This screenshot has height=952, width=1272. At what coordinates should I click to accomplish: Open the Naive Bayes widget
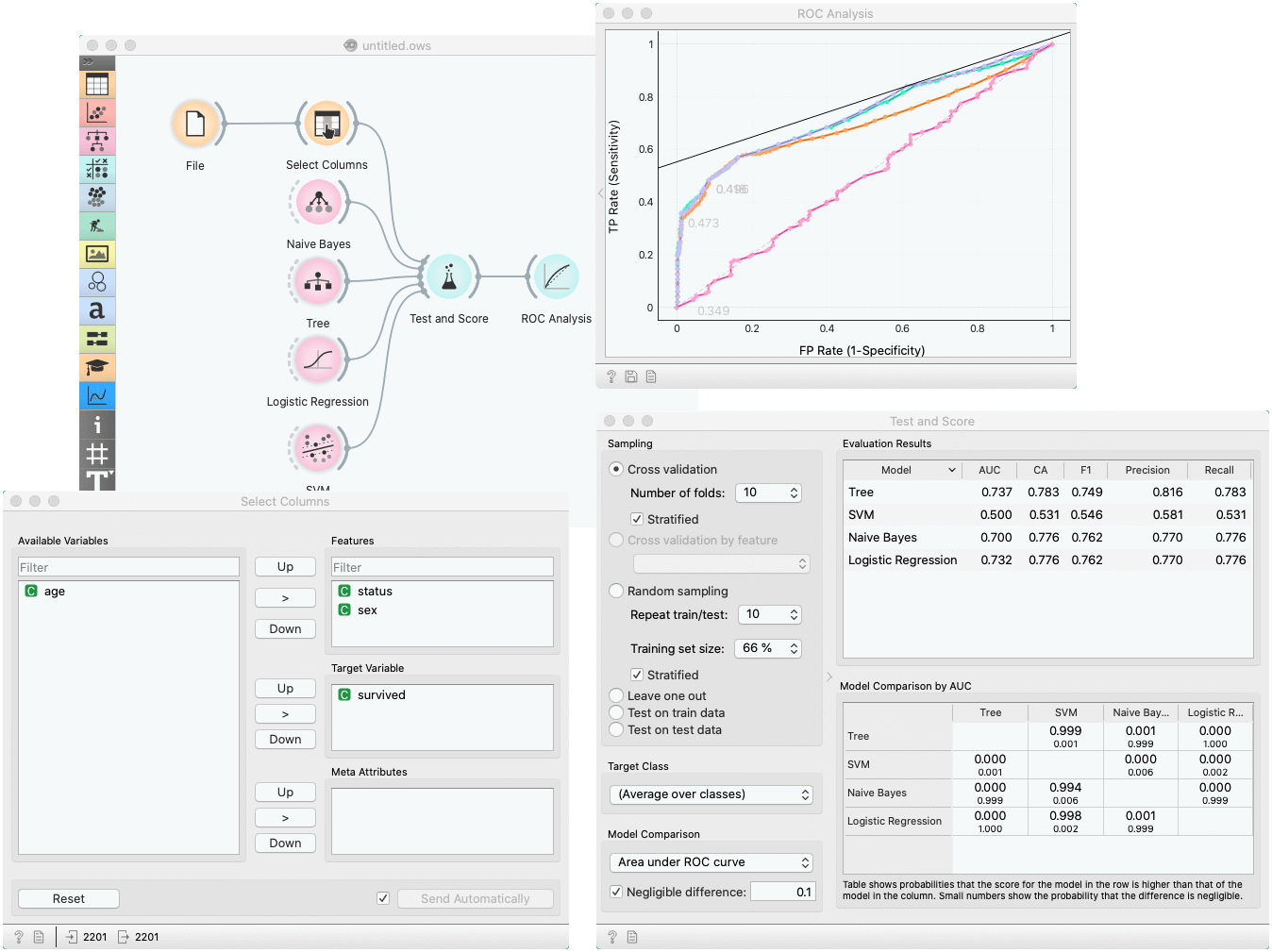[319, 202]
